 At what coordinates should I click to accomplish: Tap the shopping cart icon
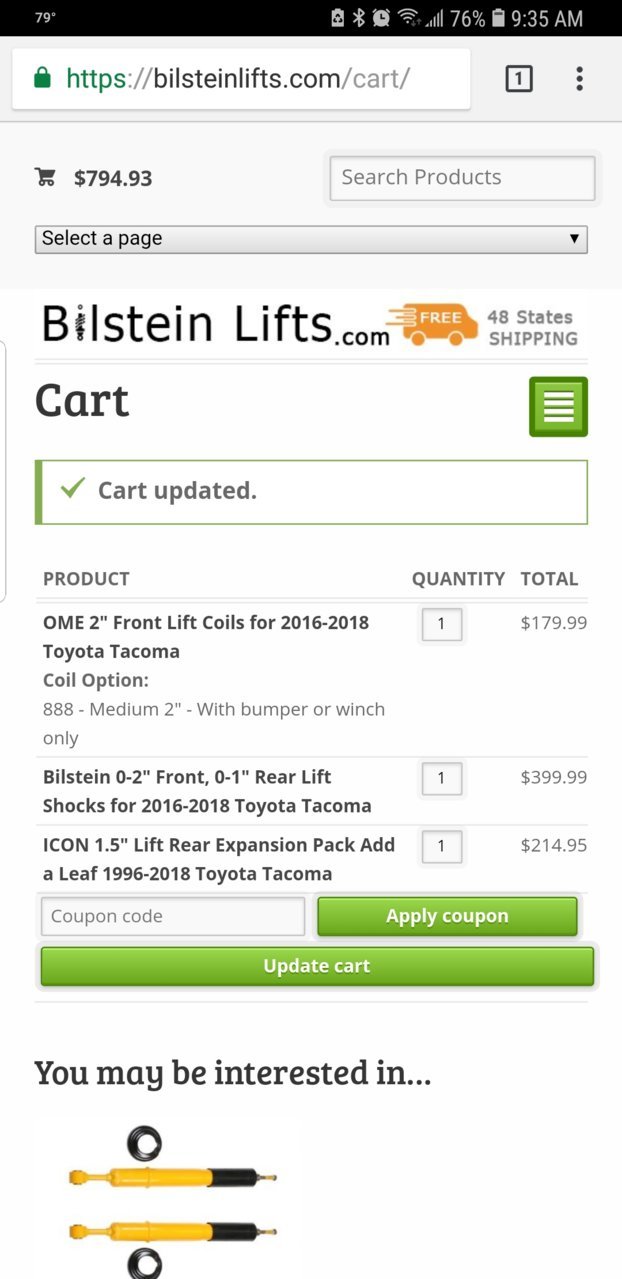pos(45,178)
